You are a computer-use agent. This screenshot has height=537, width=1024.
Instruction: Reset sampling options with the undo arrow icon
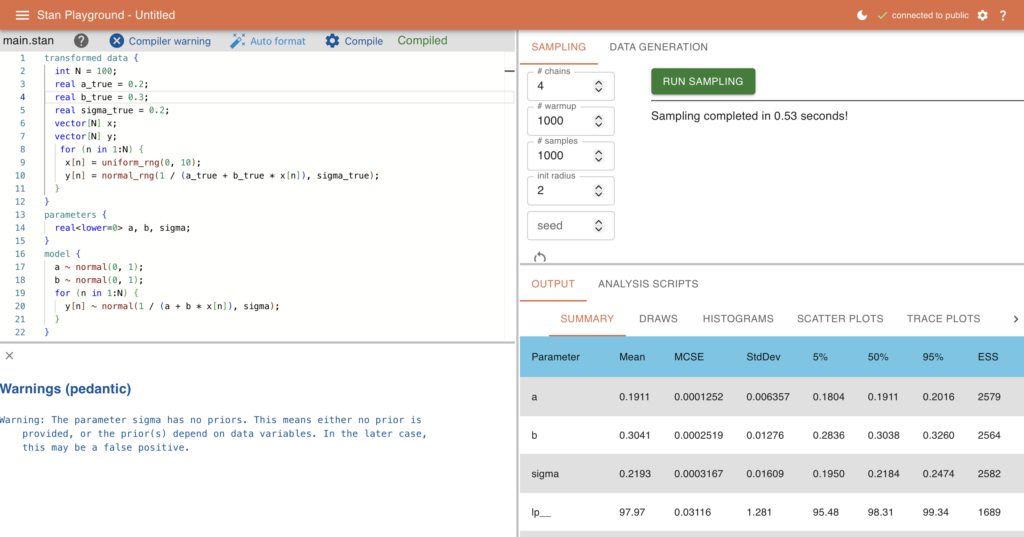[541, 257]
